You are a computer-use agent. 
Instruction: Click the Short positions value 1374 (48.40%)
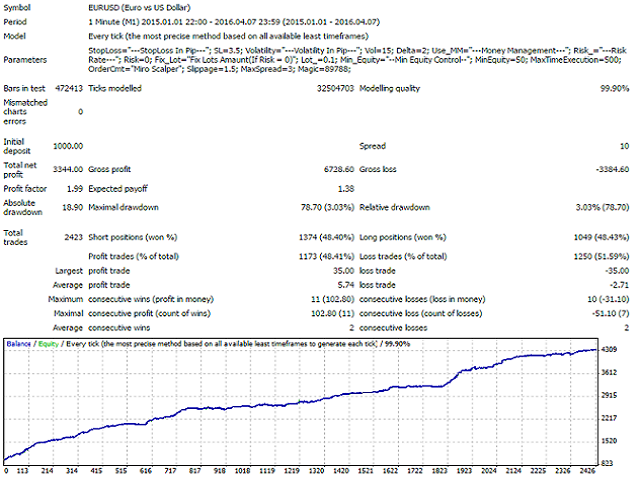[327, 238]
